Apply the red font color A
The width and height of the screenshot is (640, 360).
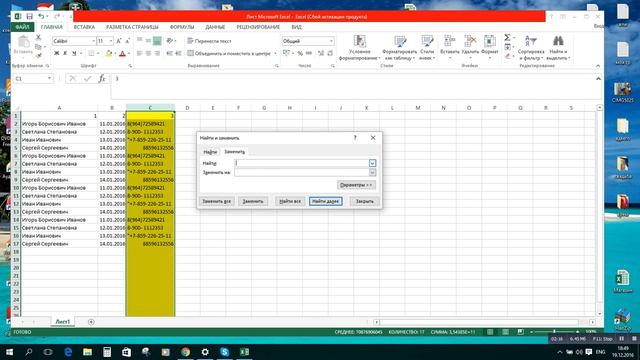tap(122, 53)
